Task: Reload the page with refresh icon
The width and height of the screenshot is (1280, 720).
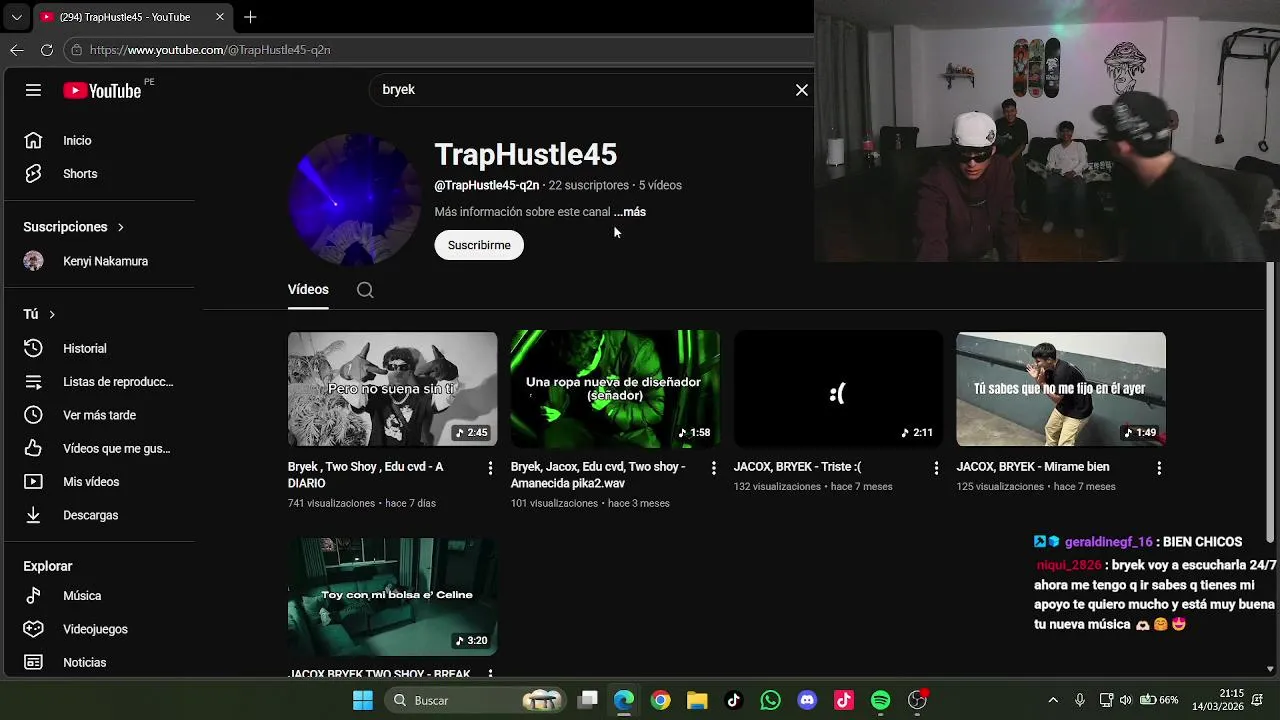Action: click(x=47, y=50)
